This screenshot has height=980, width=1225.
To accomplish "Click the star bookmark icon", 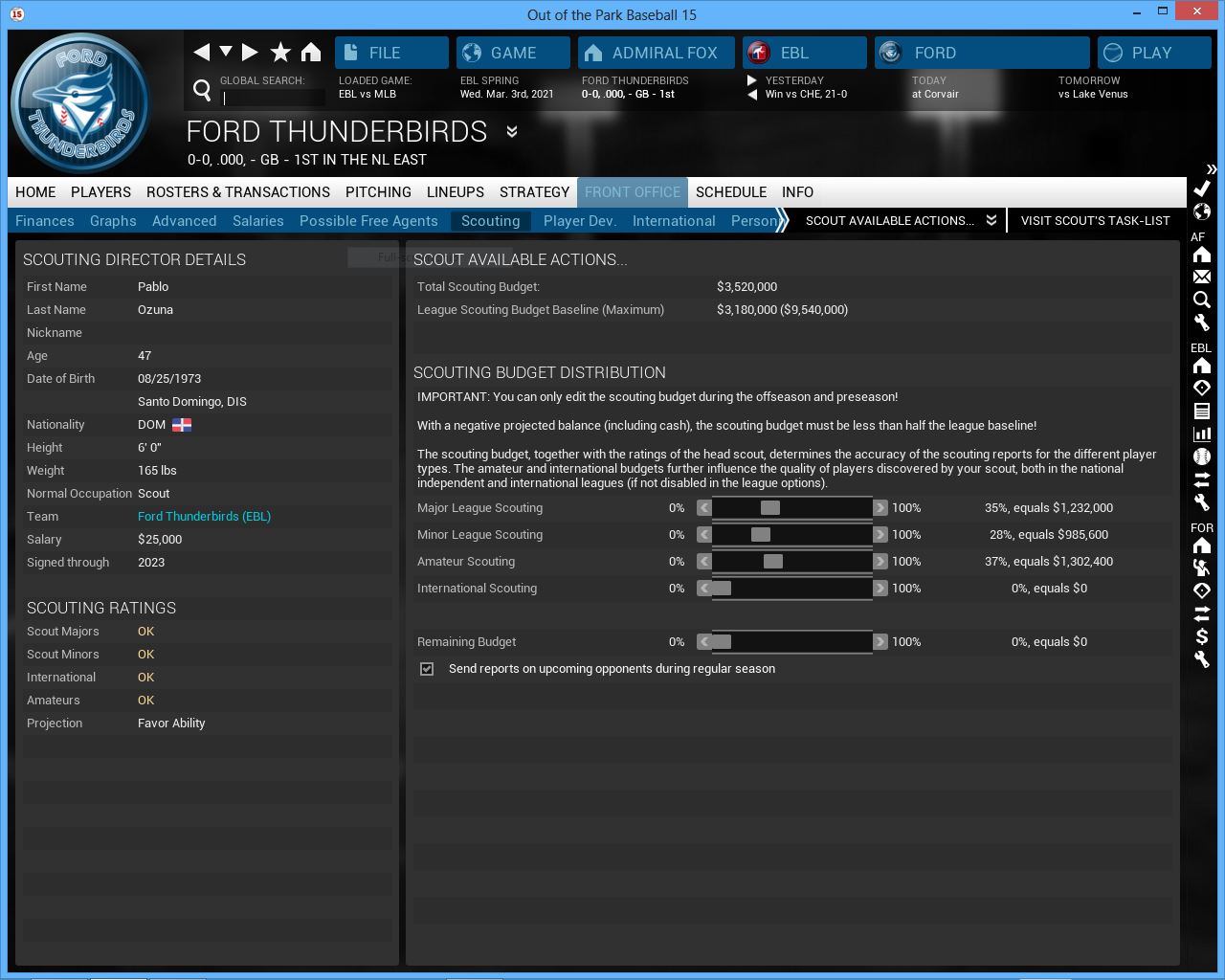I will click(280, 53).
